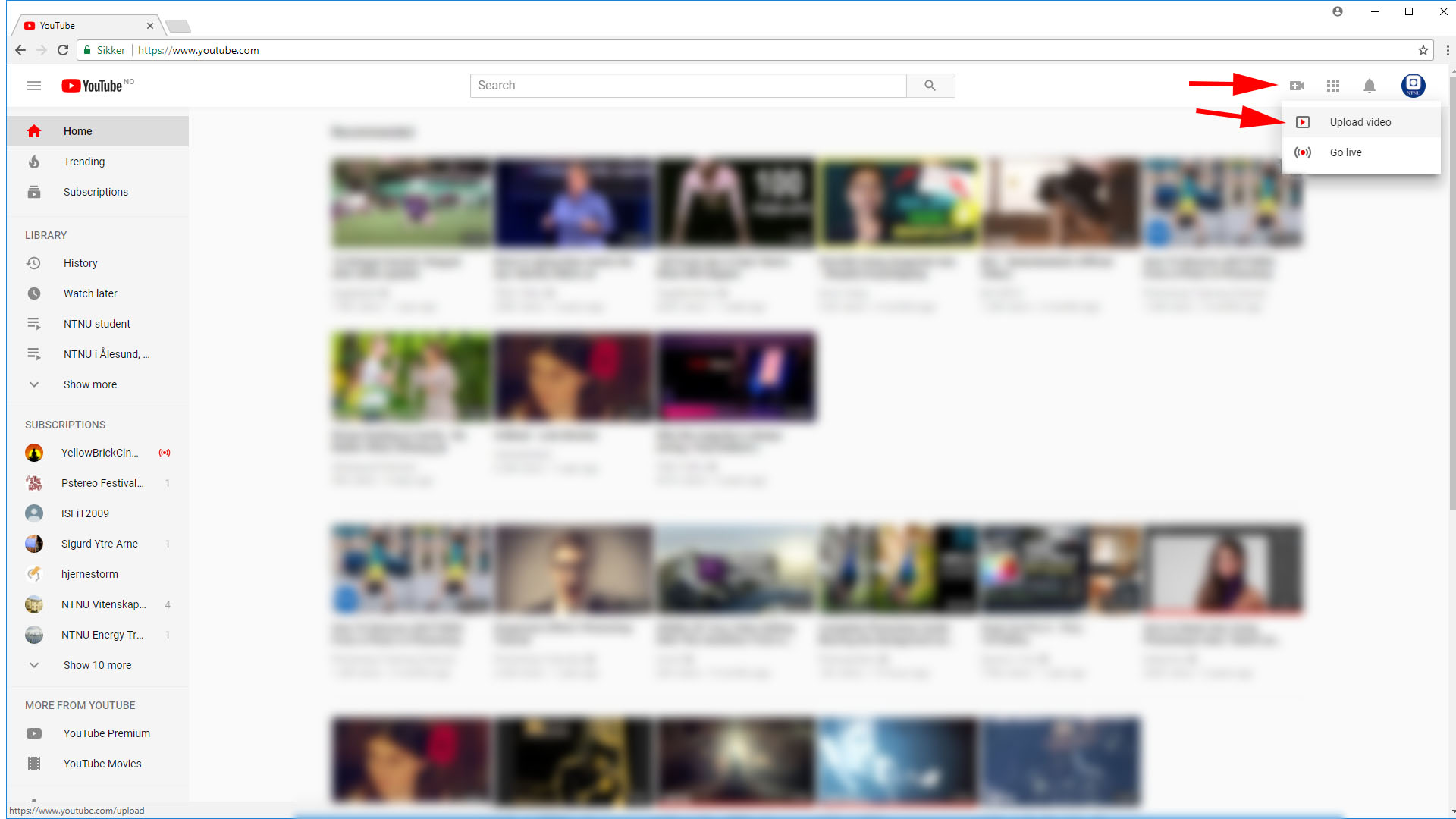The width and height of the screenshot is (1456, 819).
Task: Expand Show 10 more subscriptions
Action: [97, 665]
